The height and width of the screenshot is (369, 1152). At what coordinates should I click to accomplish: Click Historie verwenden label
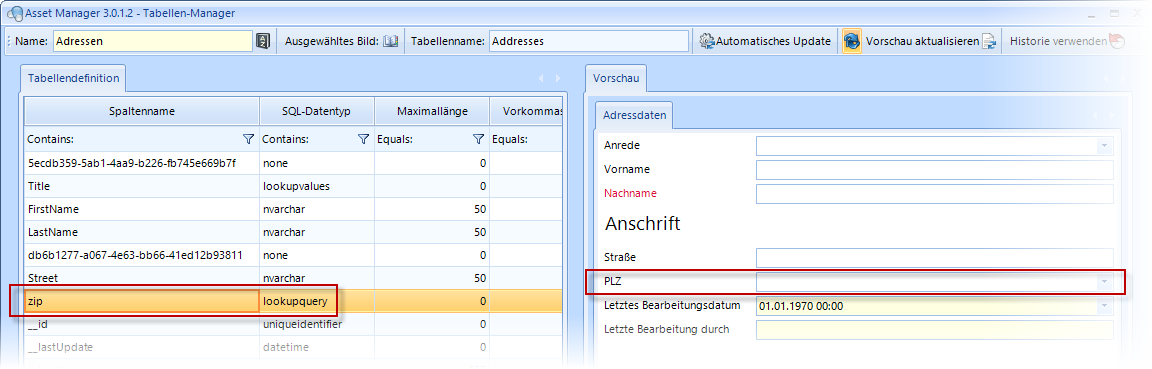1058,41
